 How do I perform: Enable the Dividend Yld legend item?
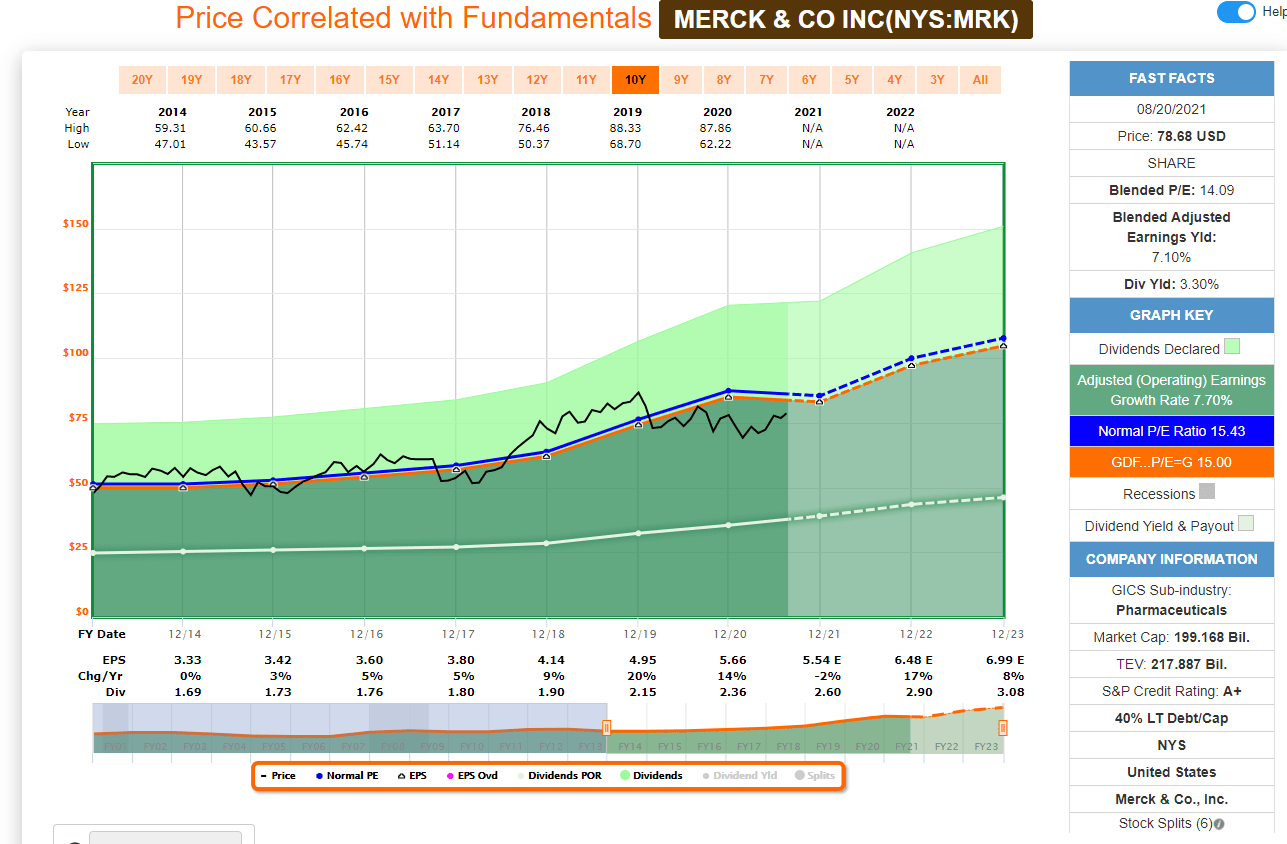(740, 775)
